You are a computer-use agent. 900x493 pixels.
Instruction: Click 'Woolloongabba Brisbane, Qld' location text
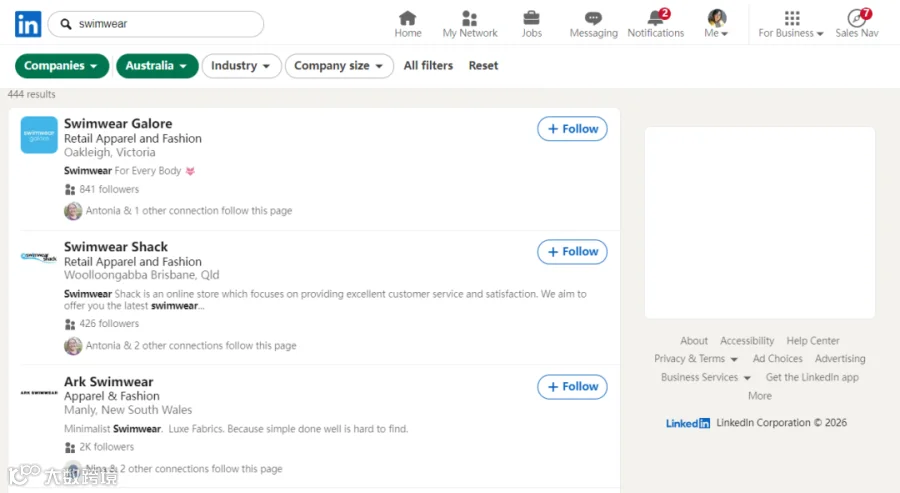[x=142, y=275]
